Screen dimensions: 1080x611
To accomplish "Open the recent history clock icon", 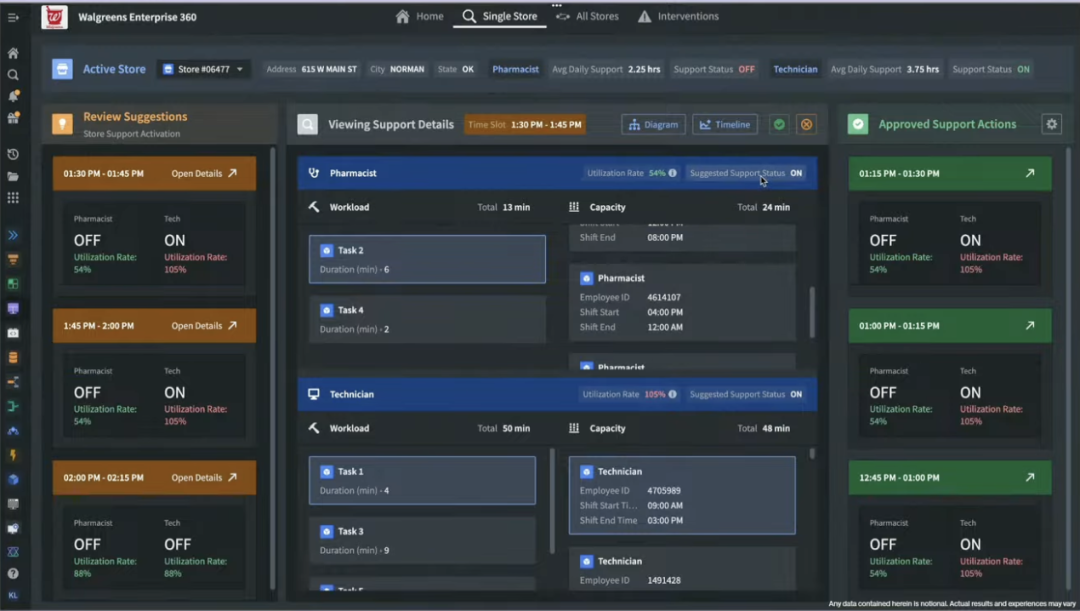I will pyautogui.click(x=13, y=154).
